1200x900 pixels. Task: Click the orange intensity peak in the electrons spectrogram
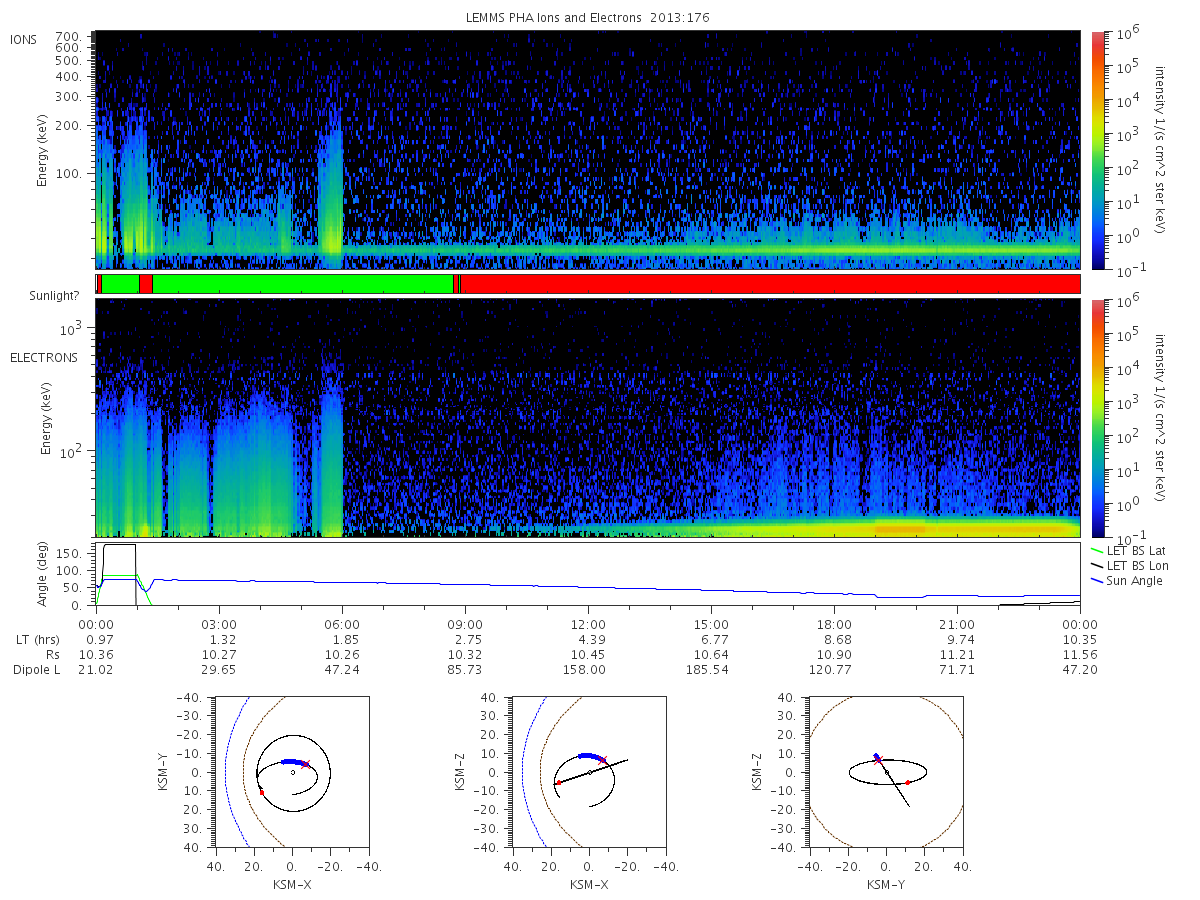coord(900,526)
